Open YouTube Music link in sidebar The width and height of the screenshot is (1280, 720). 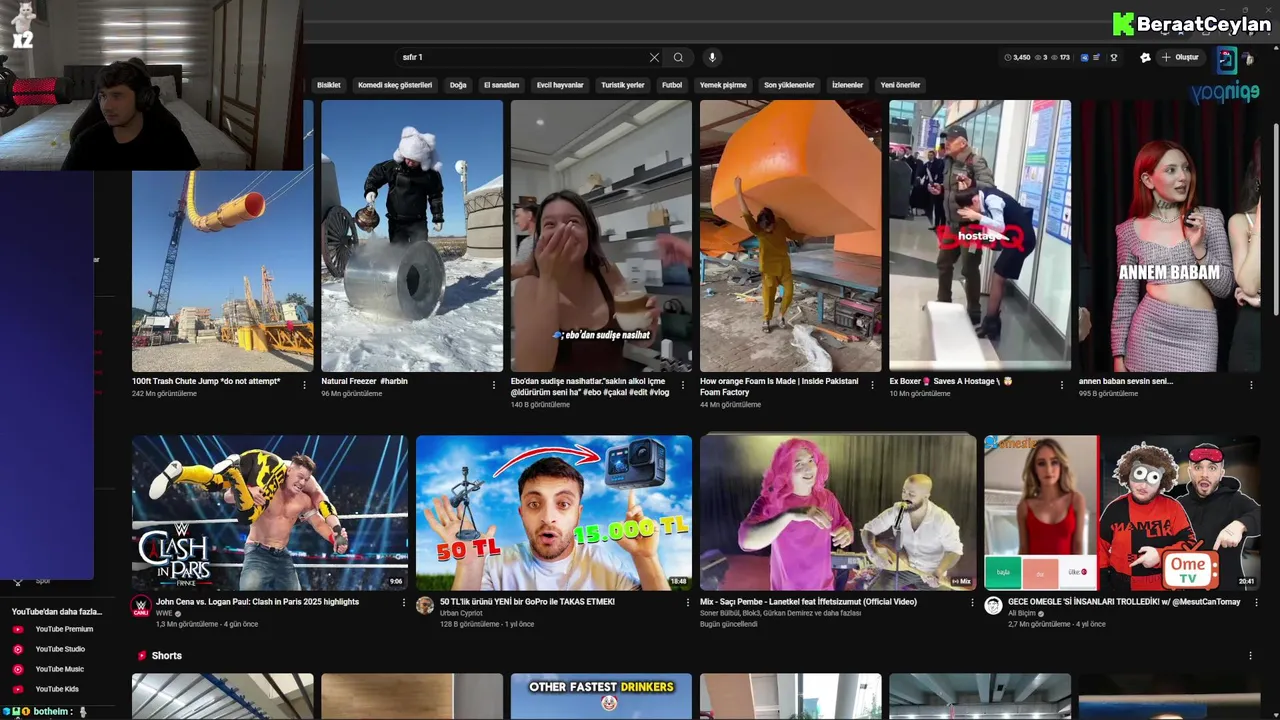(60, 669)
